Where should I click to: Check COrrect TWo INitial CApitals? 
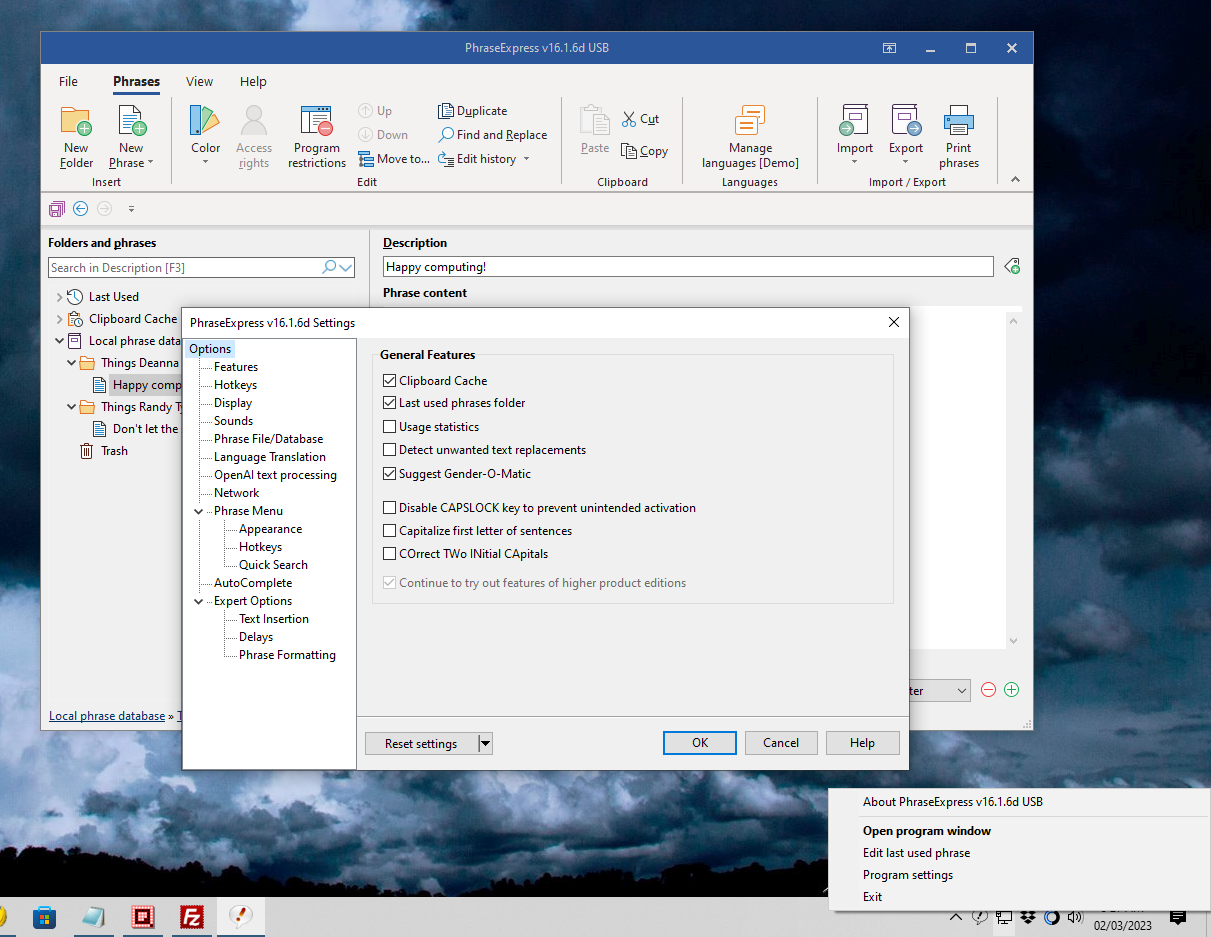point(390,554)
